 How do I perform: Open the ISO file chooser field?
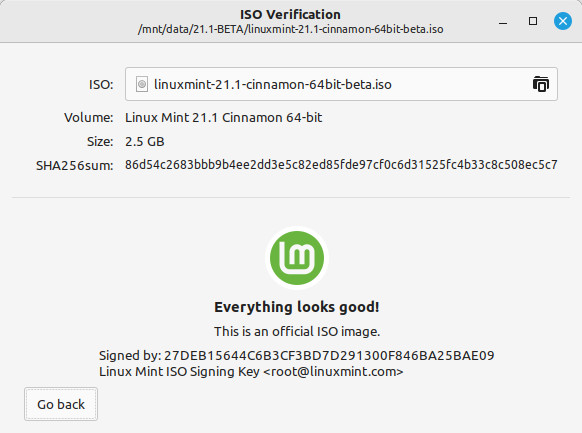(x=341, y=84)
